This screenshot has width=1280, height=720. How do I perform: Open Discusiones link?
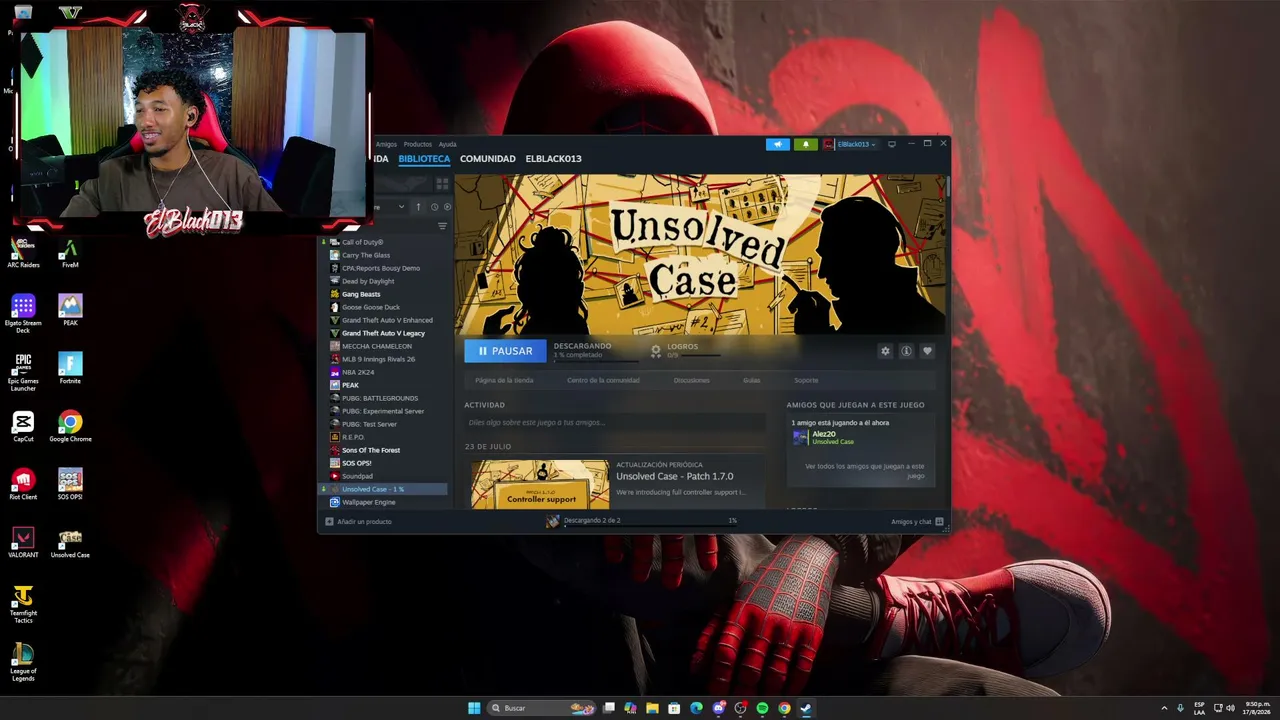click(692, 380)
